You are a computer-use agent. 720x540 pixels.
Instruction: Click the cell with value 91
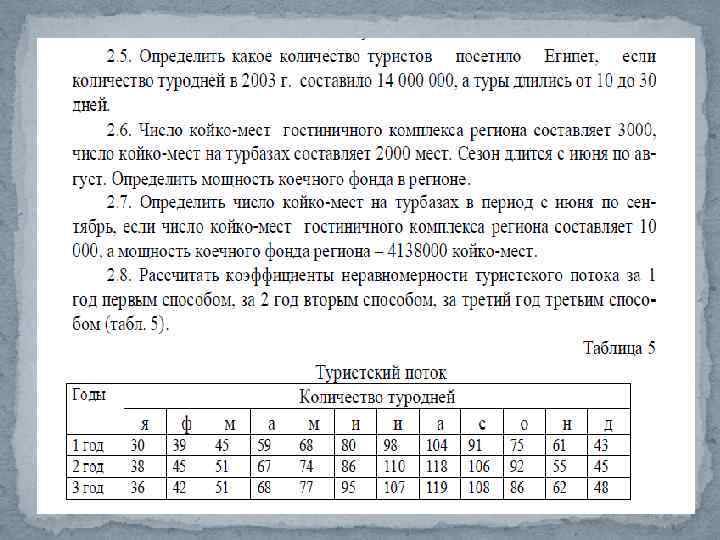click(475, 445)
